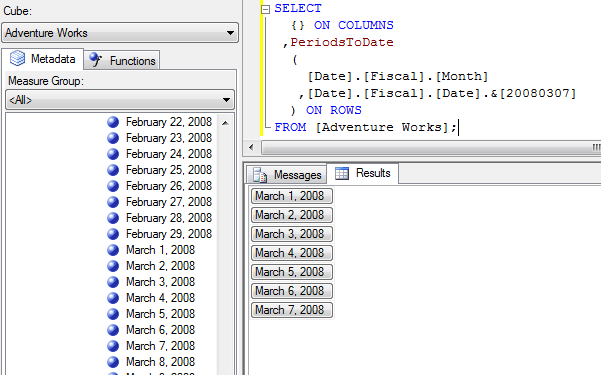The width and height of the screenshot is (601, 381).
Task: Open the Cube dropdown showing Adventure Works
Action: [x=120, y=33]
